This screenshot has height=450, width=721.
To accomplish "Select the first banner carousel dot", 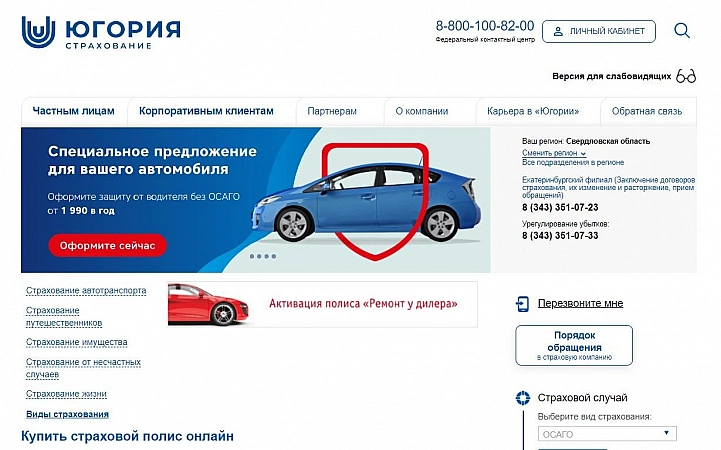I will [252, 256].
